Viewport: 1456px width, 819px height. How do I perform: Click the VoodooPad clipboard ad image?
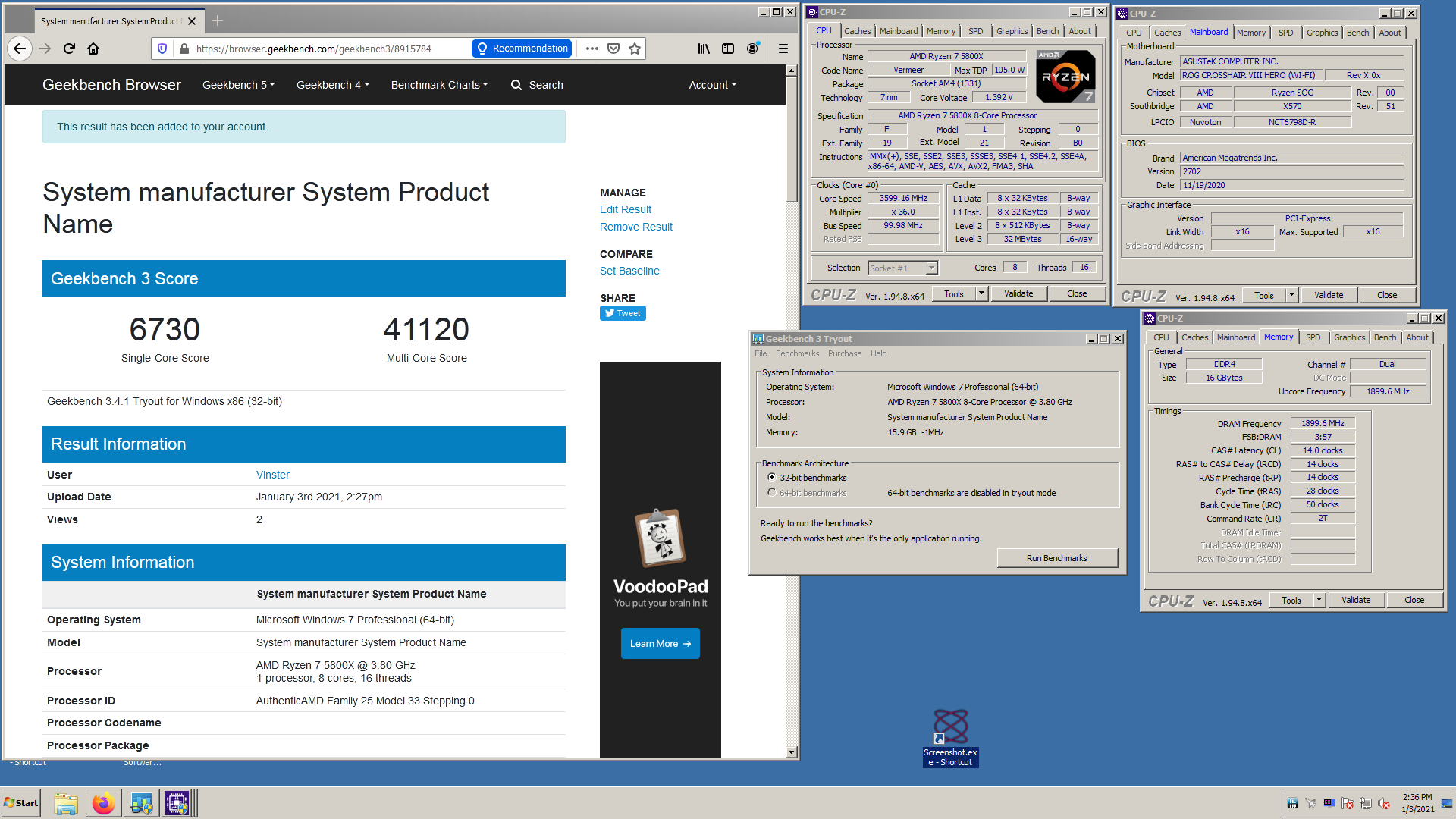click(x=661, y=538)
